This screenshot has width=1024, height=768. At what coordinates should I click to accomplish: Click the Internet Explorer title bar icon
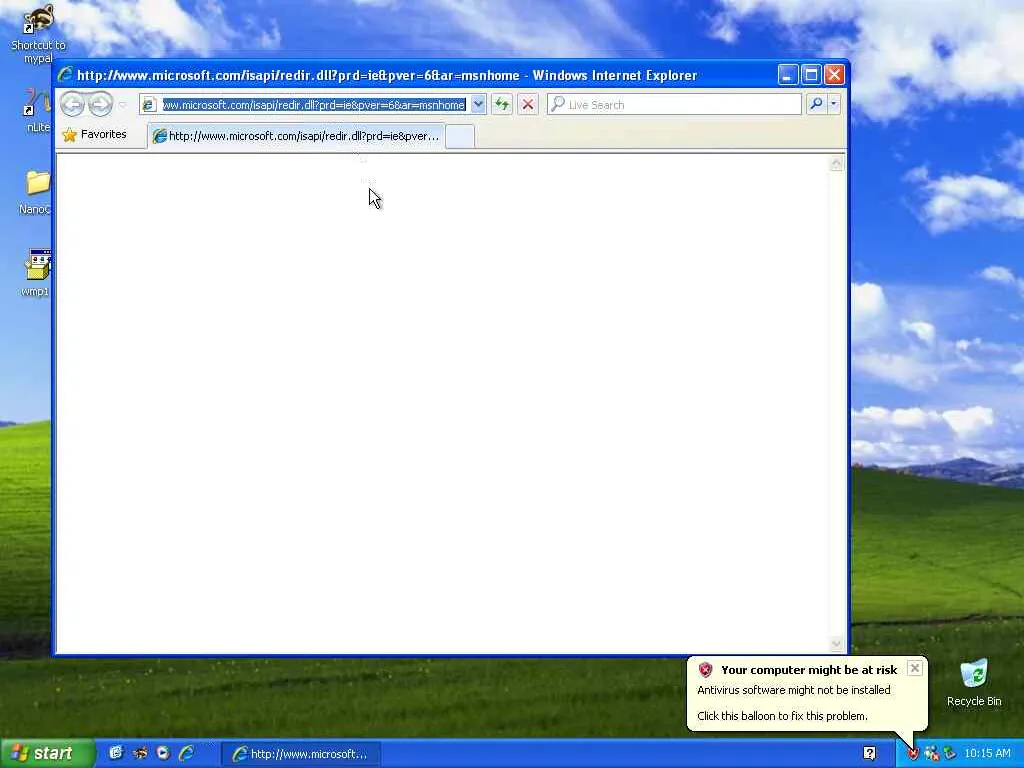pos(65,74)
